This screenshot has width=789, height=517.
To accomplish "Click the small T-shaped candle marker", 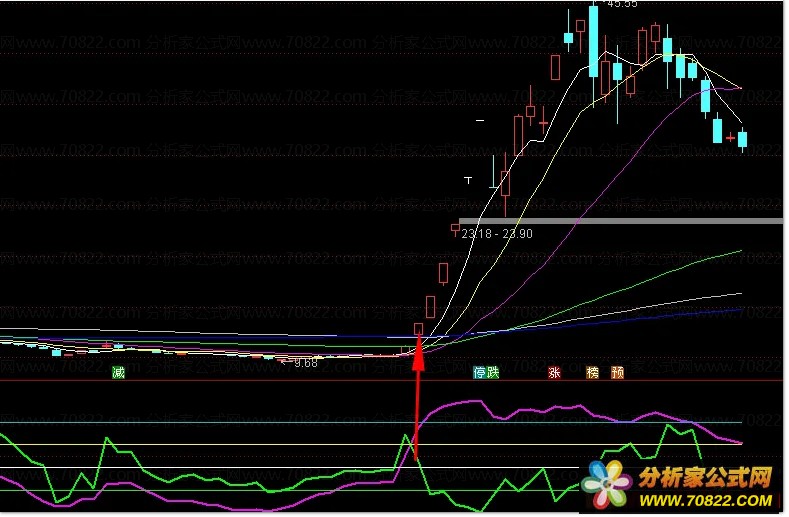I will point(468,180).
